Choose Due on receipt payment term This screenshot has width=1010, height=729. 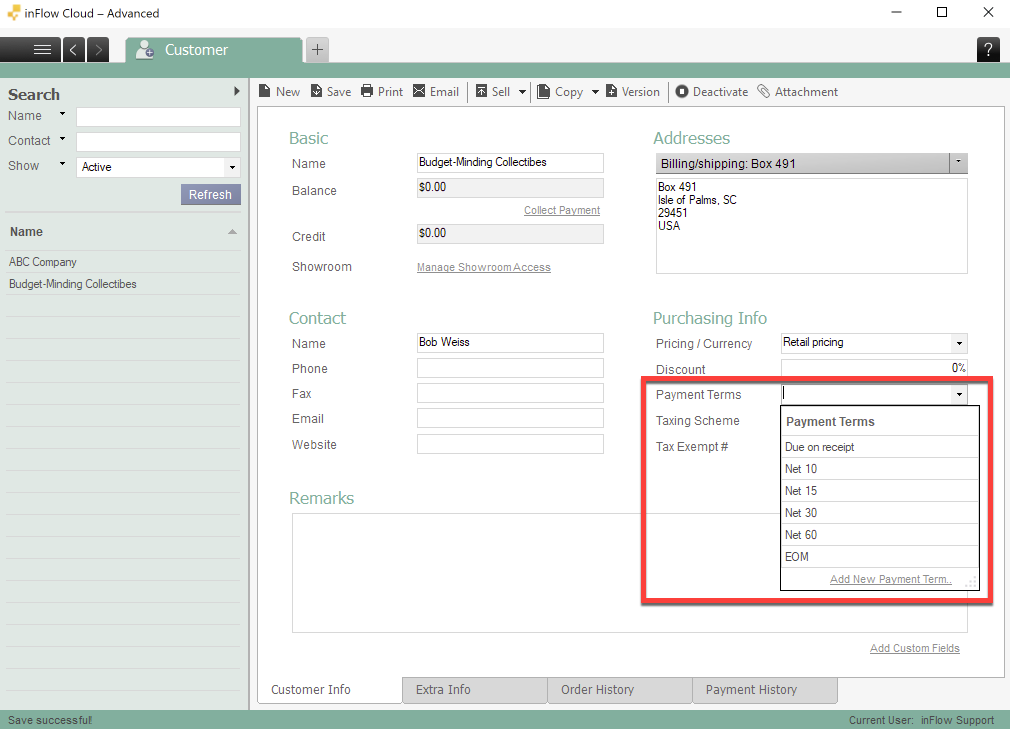coord(879,447)
